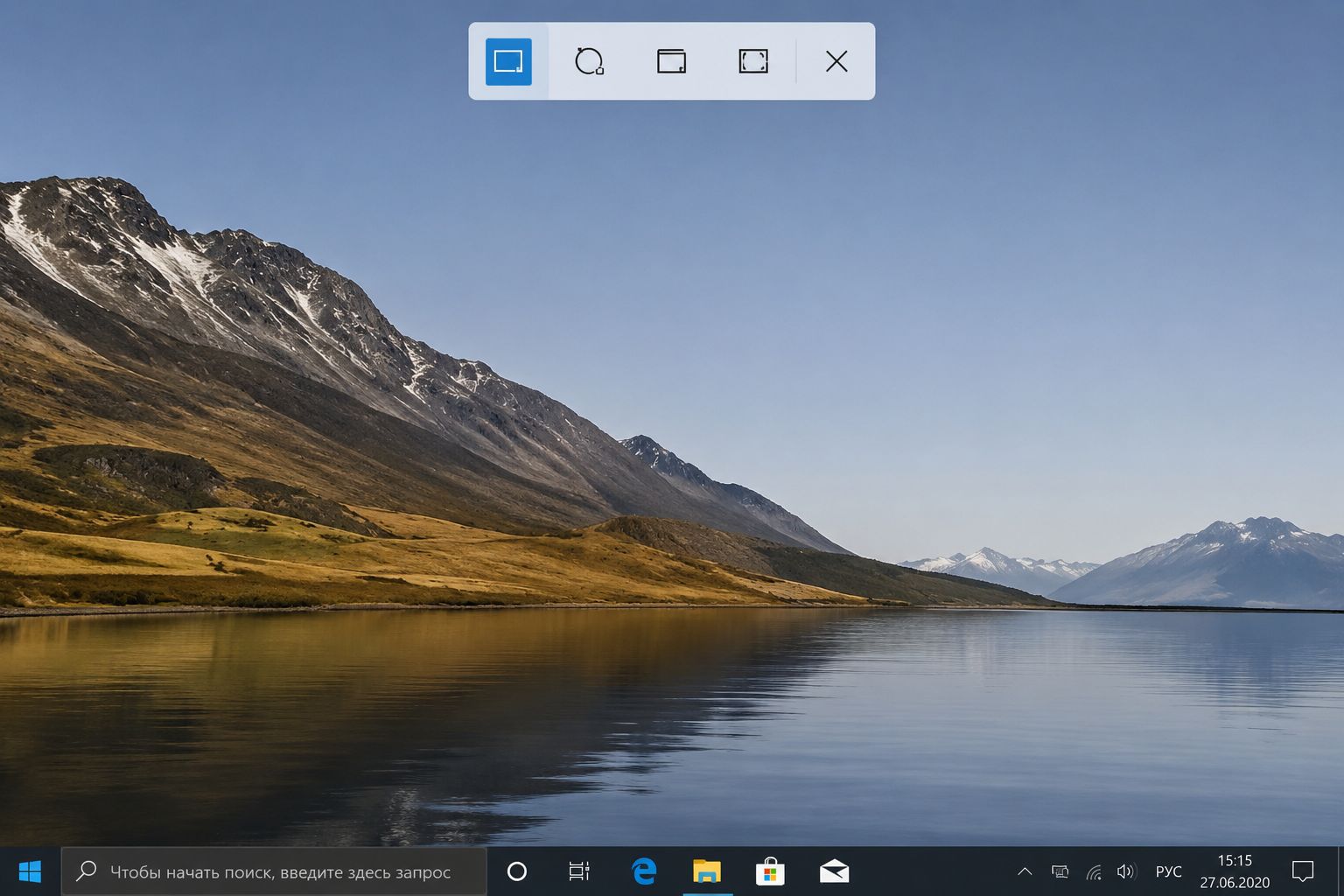Click the taskbar search box
The height and width of the screenshot is (896, 1344).
pyautogui.click(x=274, y=871)
